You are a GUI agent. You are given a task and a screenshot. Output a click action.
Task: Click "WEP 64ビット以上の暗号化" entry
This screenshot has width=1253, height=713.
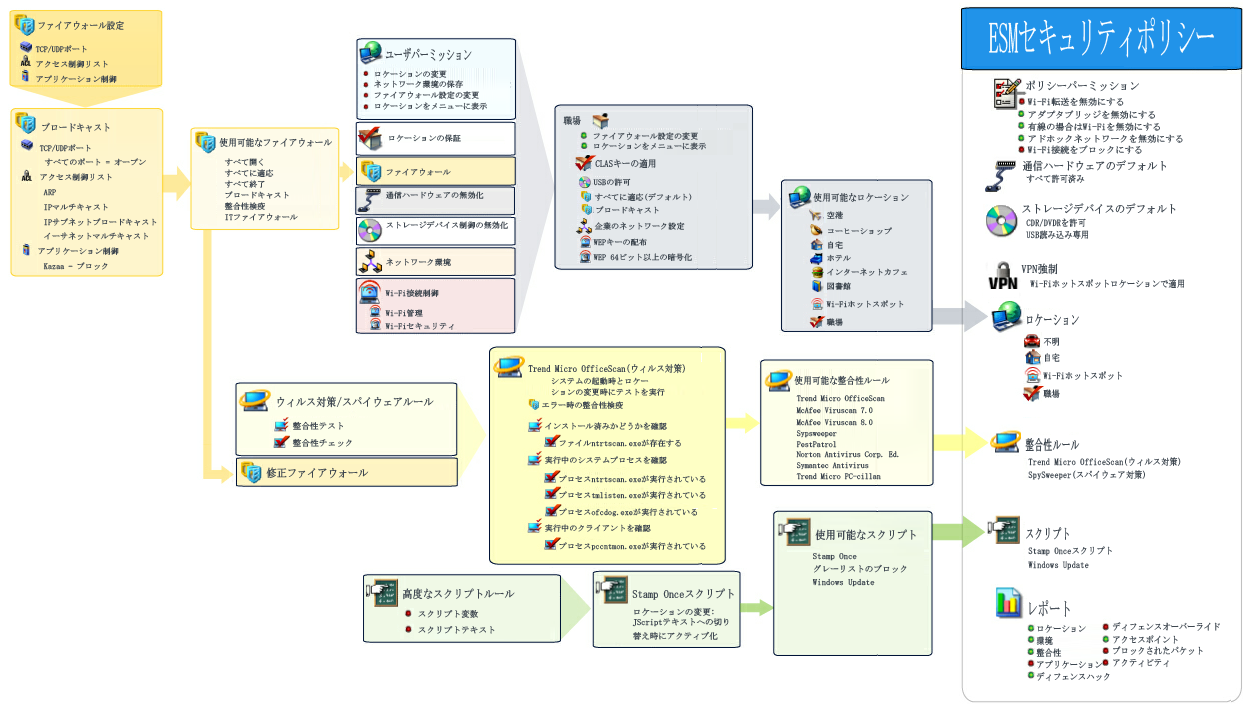[x=643, y=257]
